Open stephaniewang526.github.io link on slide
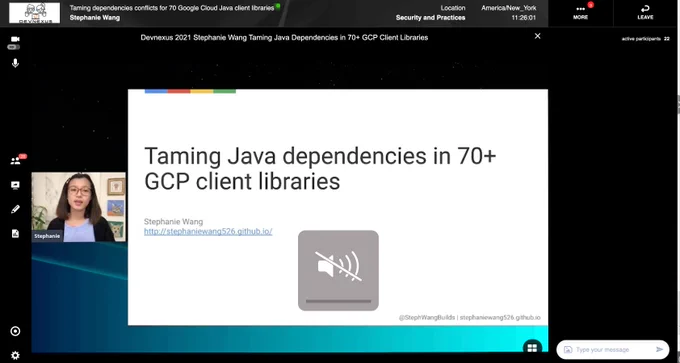 point(208,232)
